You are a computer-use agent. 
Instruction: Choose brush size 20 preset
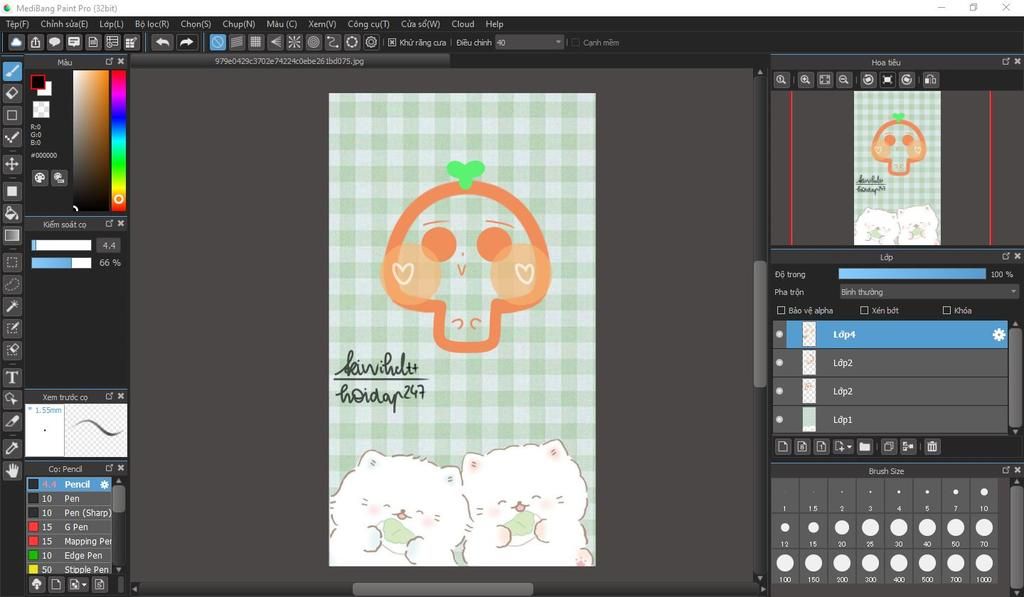842,531
